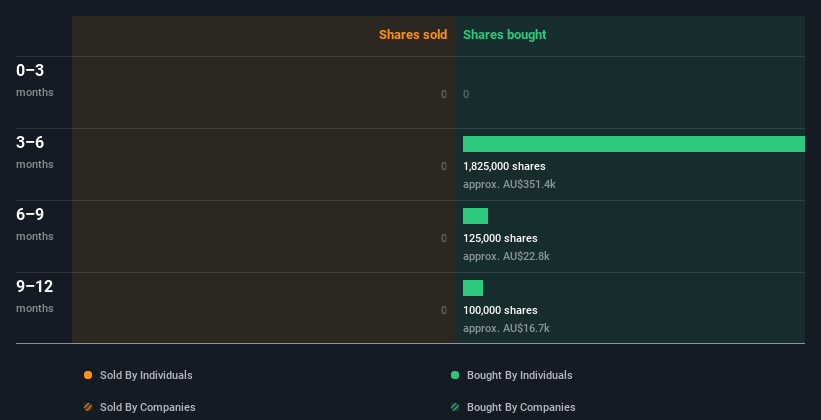
Task: Click the approx. AU$22.8k amount
Action: pos(506,257)
